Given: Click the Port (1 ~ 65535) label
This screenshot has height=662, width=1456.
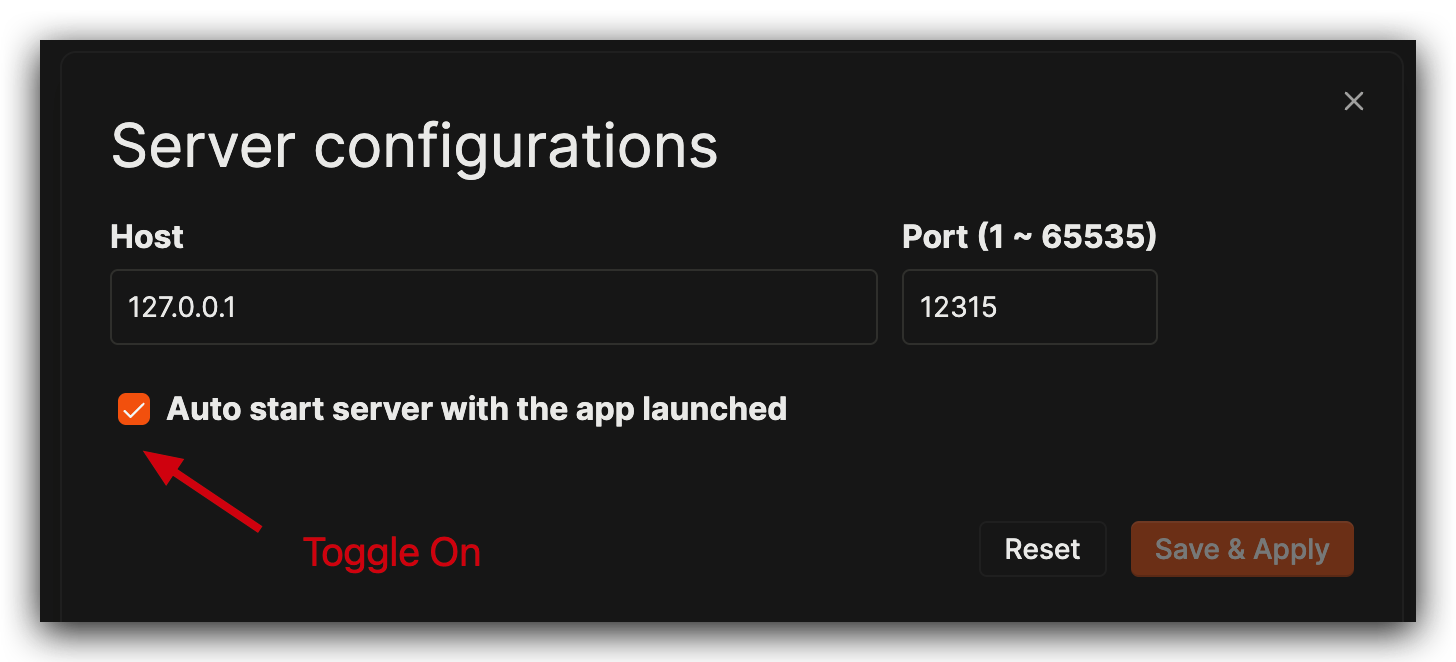Looking at the screenshot, I should pos(1028,236).
